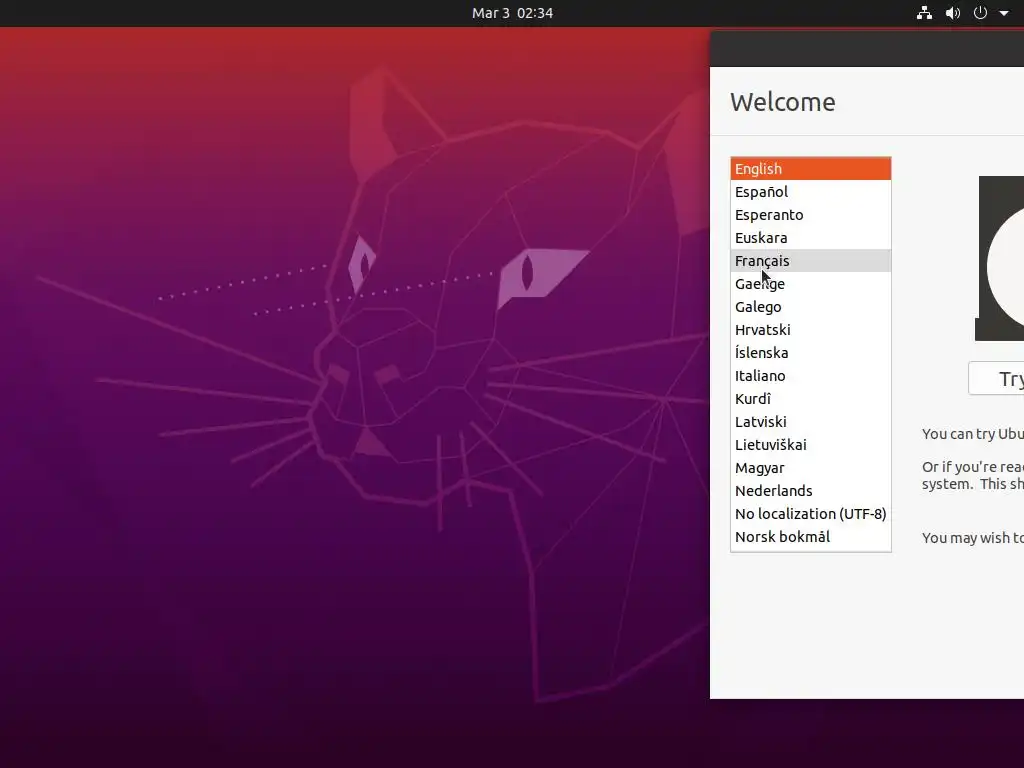1024x768 pixels.
Task: Choose Esperanto from the language list
Action: click(x=810, y=215)
